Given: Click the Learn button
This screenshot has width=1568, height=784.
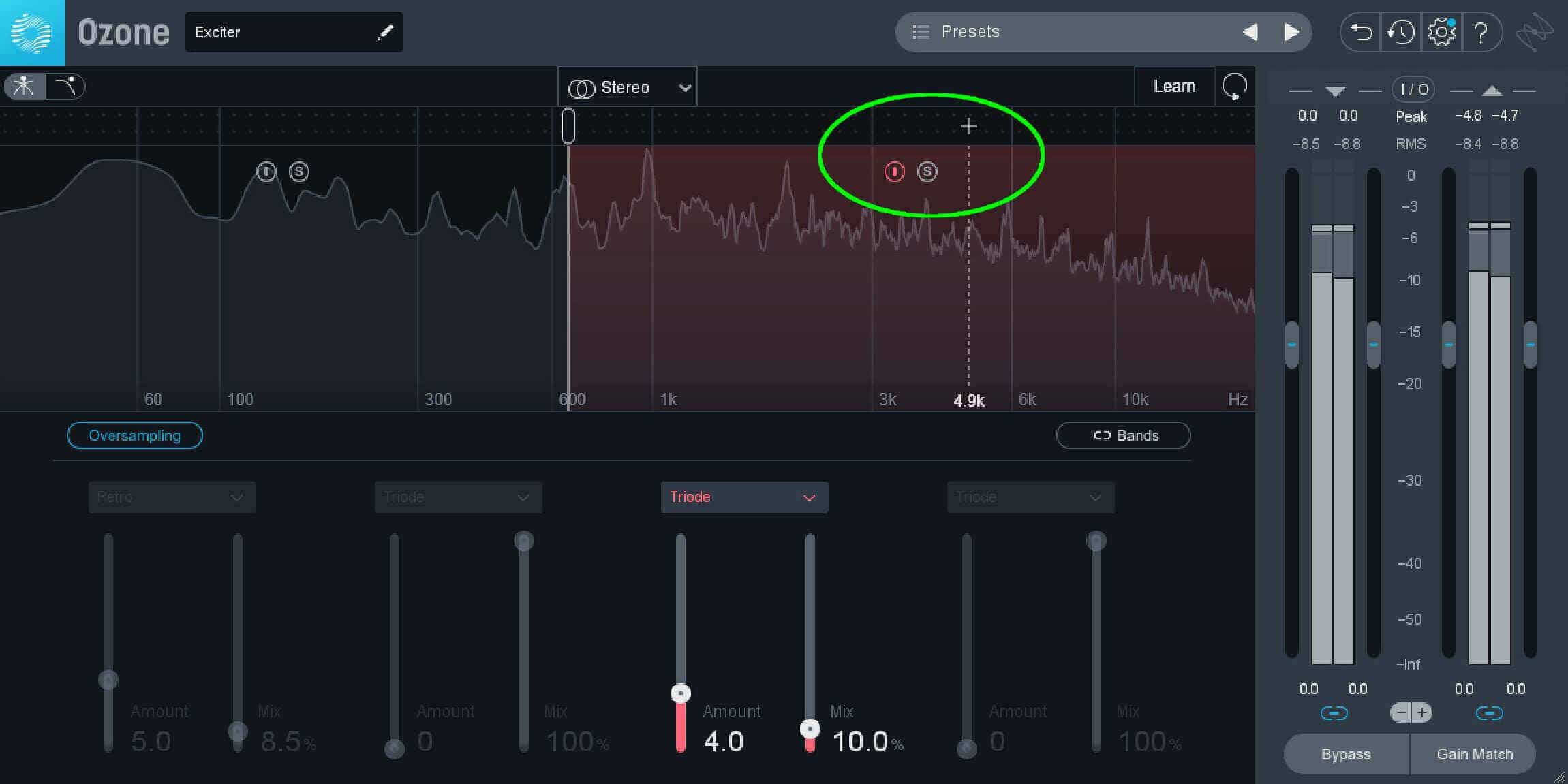Looking at the screenshot, I should click(x=1174, y=87).
